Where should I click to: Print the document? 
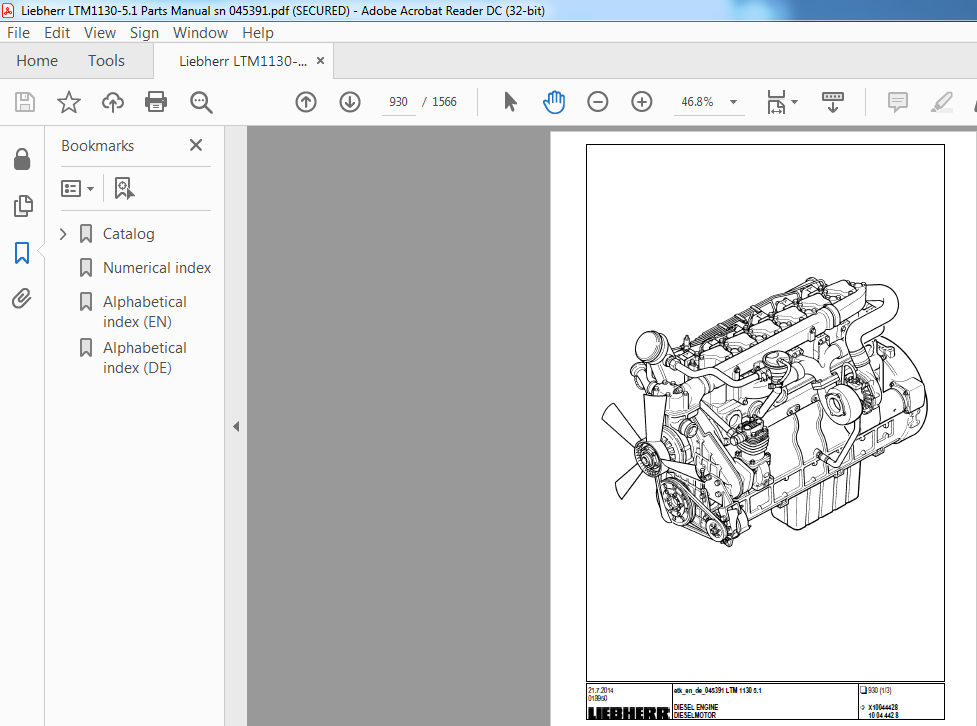[x=156, y=102]
